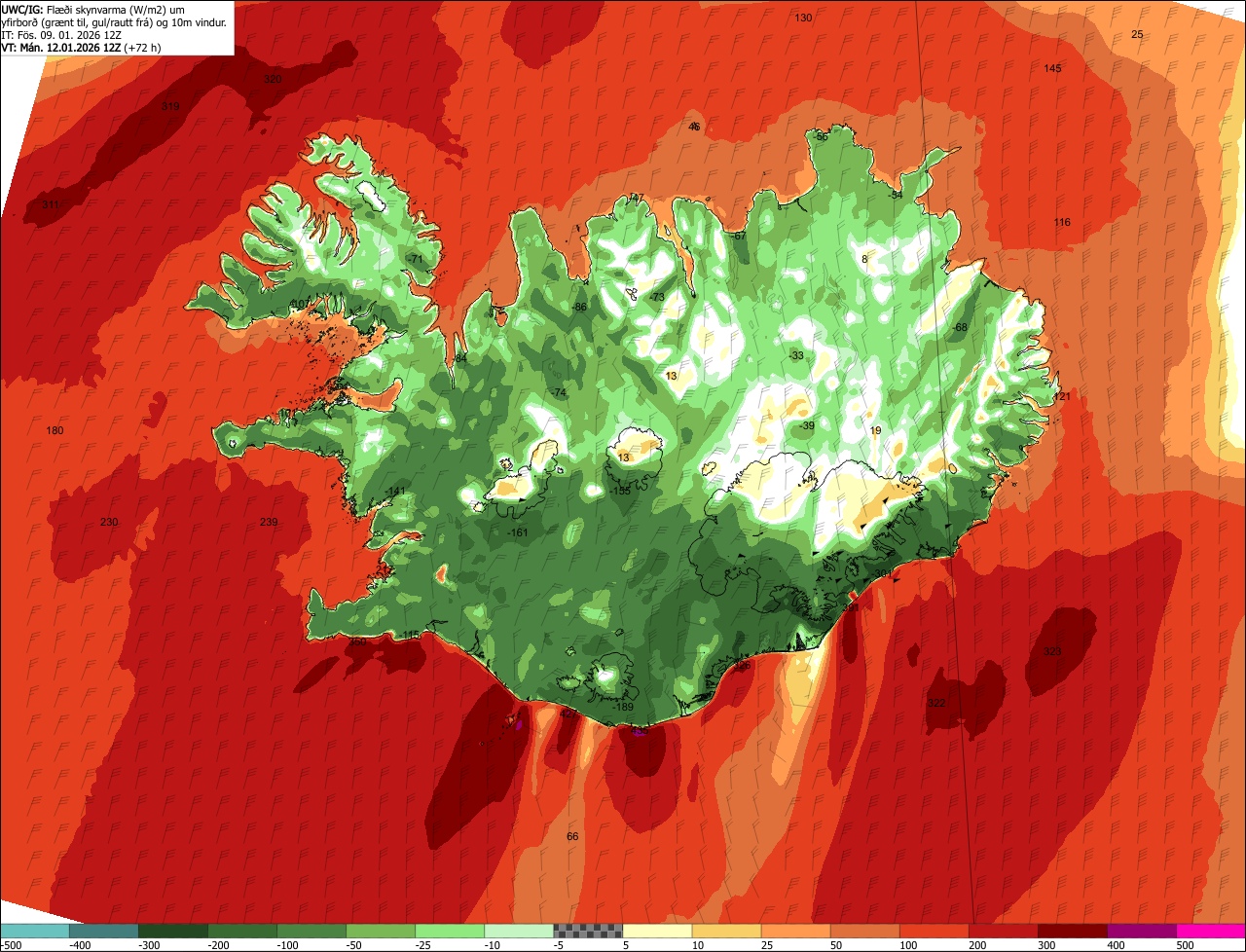Click the light teal -500 to -400 legend swatch
Viewport: 1246px width, 952px height.
(35, 931)
